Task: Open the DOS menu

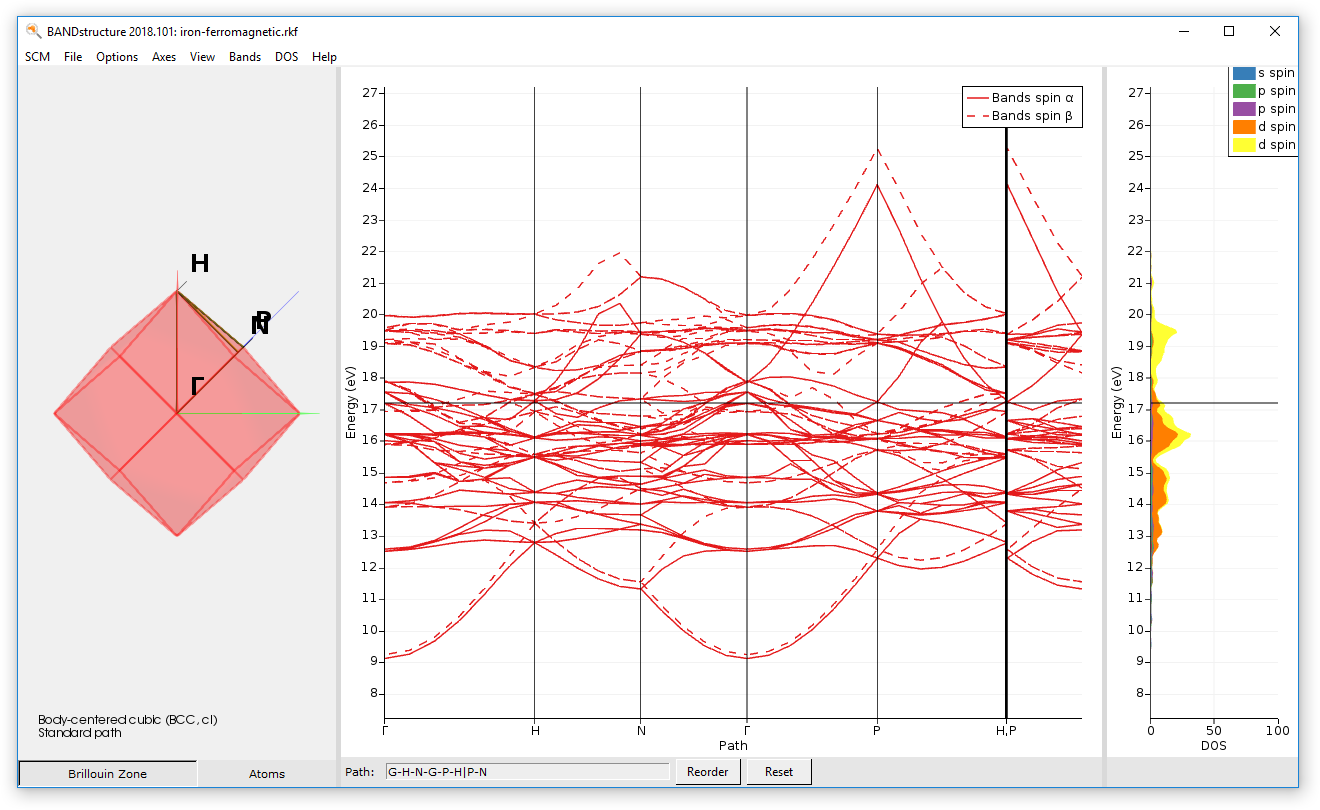Action: pyautogui.click(x=287, y=57)
